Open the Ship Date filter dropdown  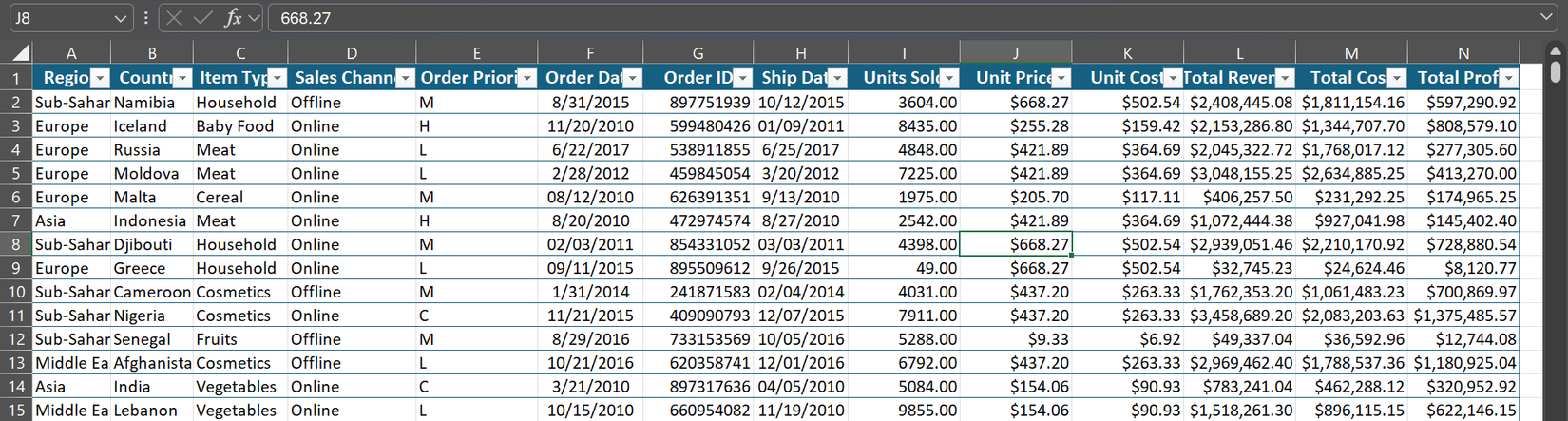click(x=837, y=78)
